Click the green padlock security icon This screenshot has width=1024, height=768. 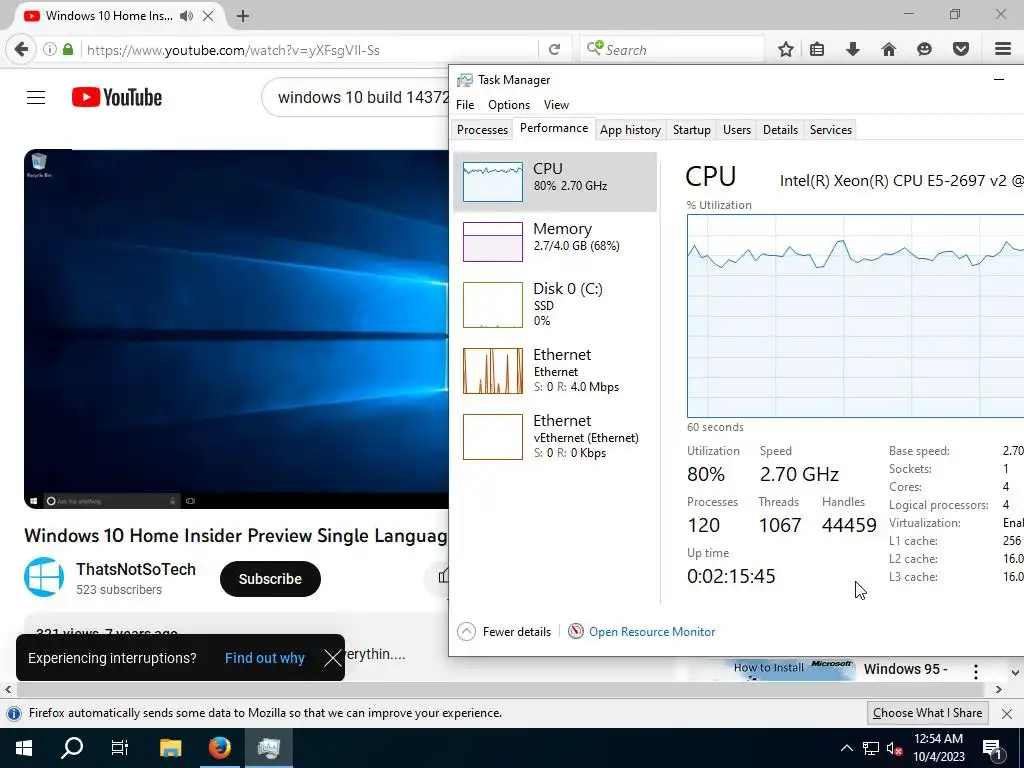(x=68, y=50)
